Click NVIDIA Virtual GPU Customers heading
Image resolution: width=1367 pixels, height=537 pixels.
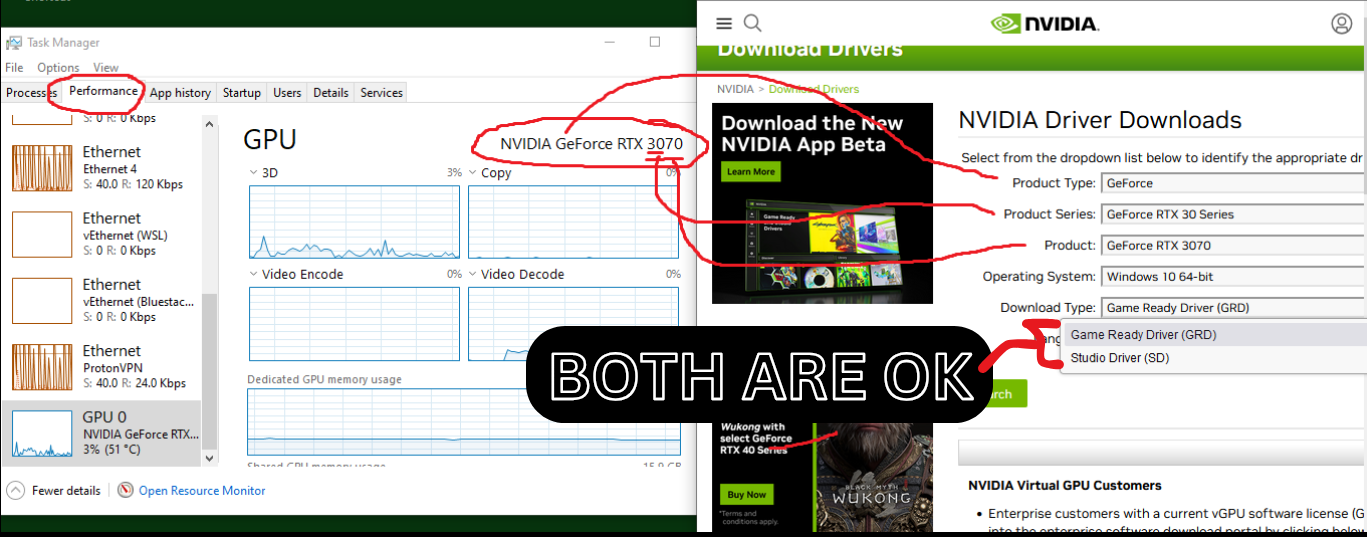(1065, 485)
